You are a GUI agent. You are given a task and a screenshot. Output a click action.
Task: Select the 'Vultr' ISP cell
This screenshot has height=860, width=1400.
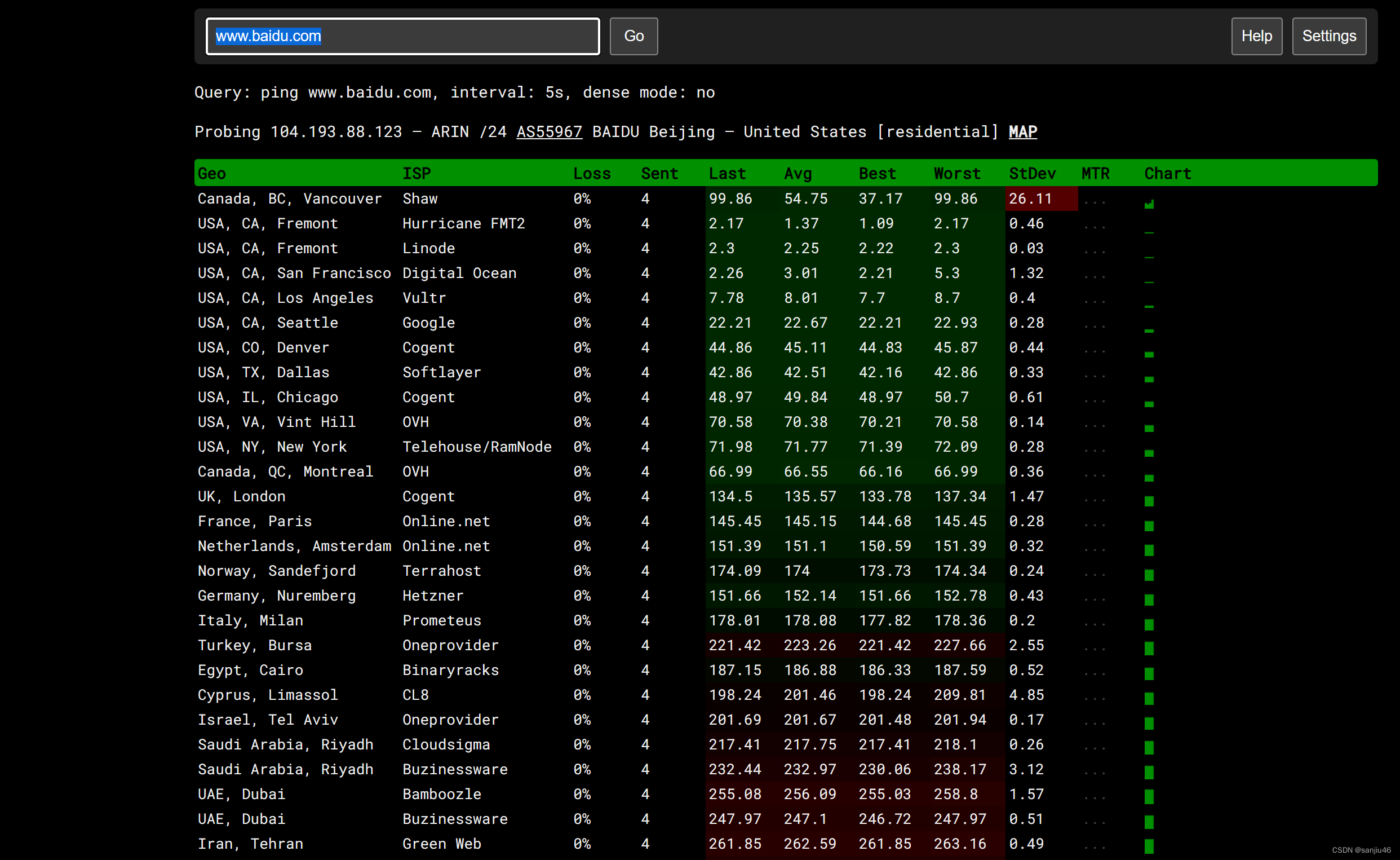tap(424, 298)
